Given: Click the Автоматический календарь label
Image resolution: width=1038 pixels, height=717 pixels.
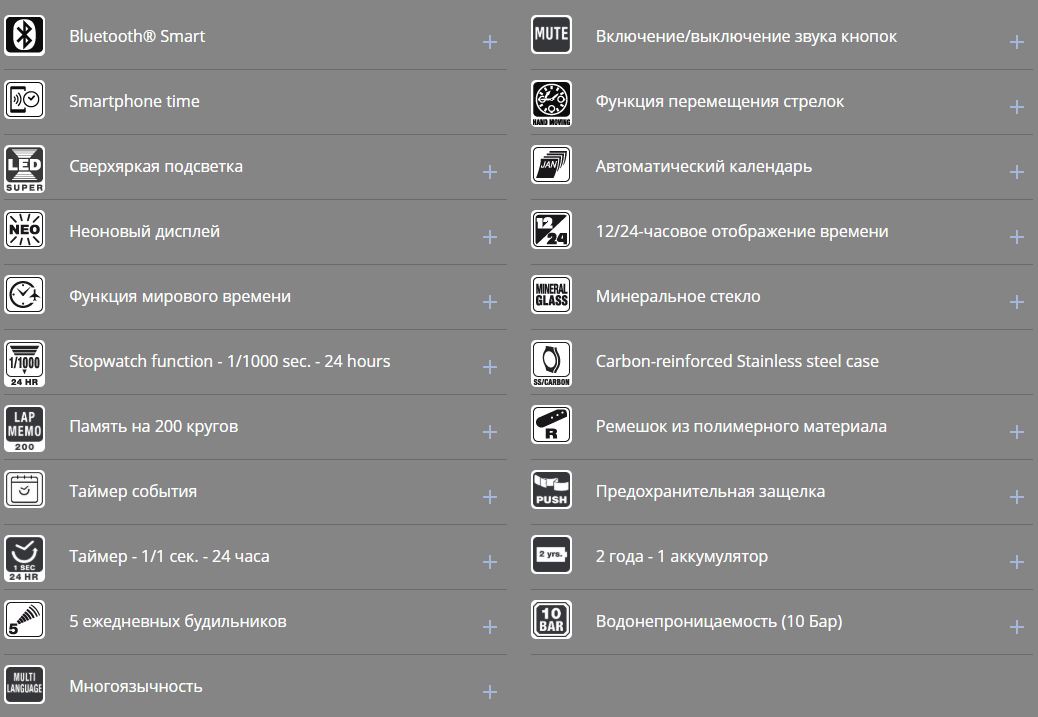Looking at the screenshot, I should pyautogui.click(x=704, y=166).
